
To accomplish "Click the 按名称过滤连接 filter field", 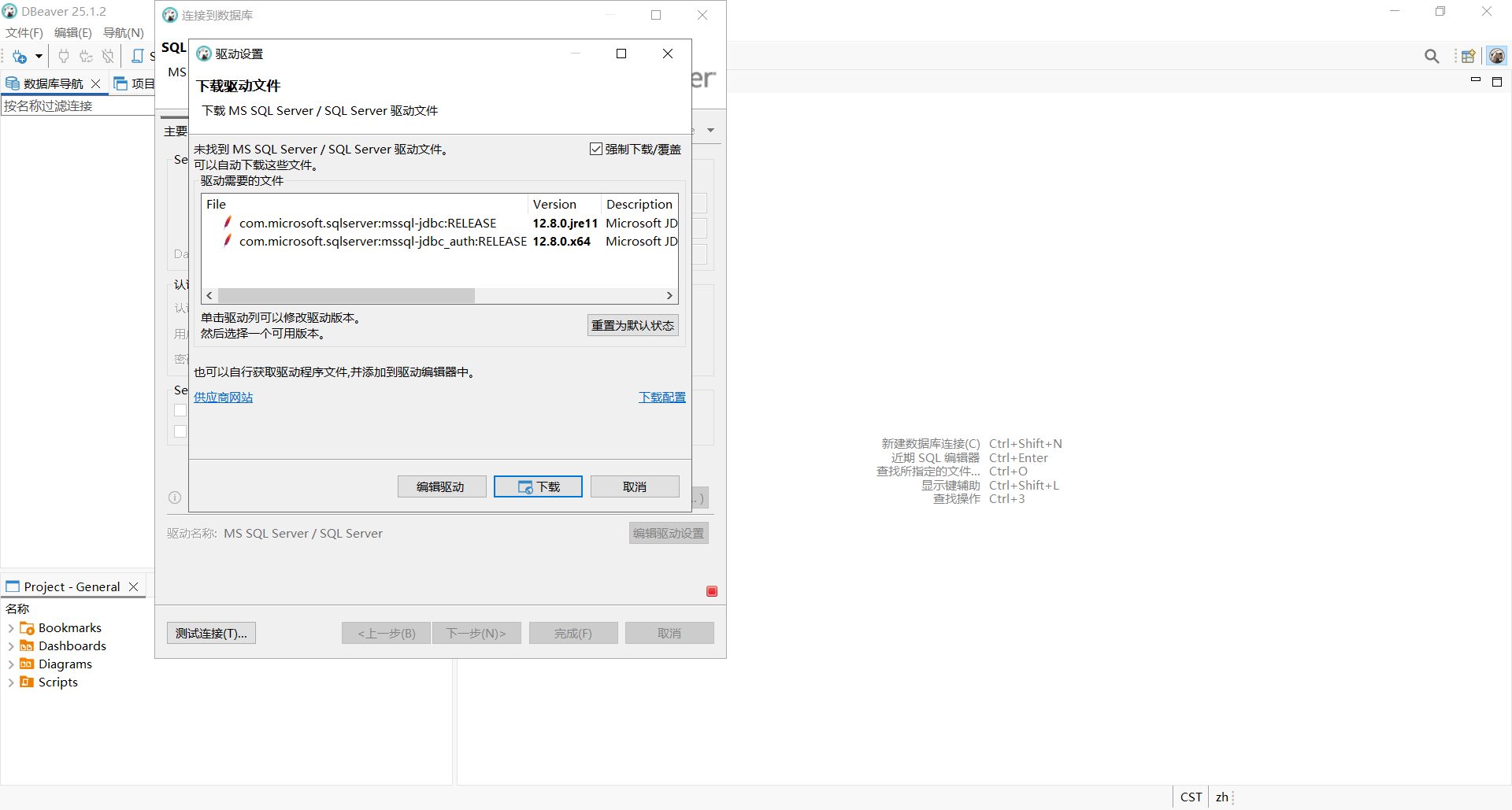I will [77, 106].
